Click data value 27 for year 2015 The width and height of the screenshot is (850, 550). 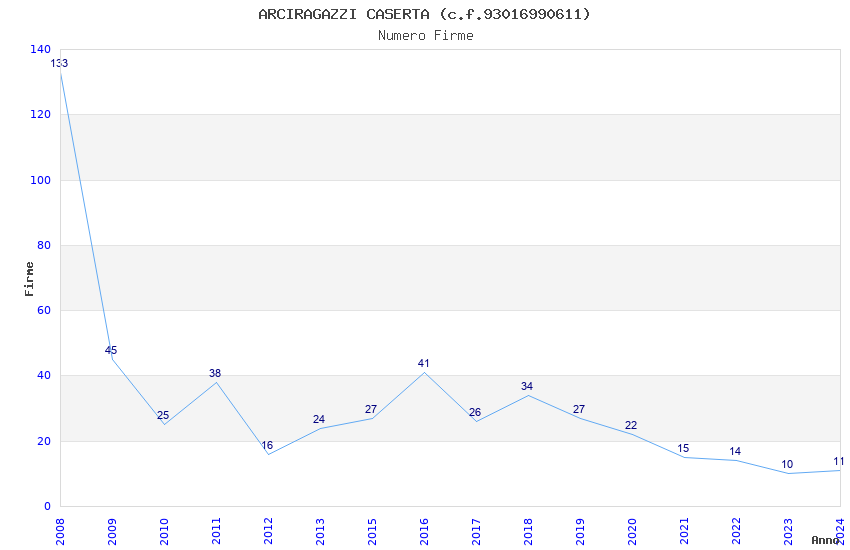click(371, 409)
